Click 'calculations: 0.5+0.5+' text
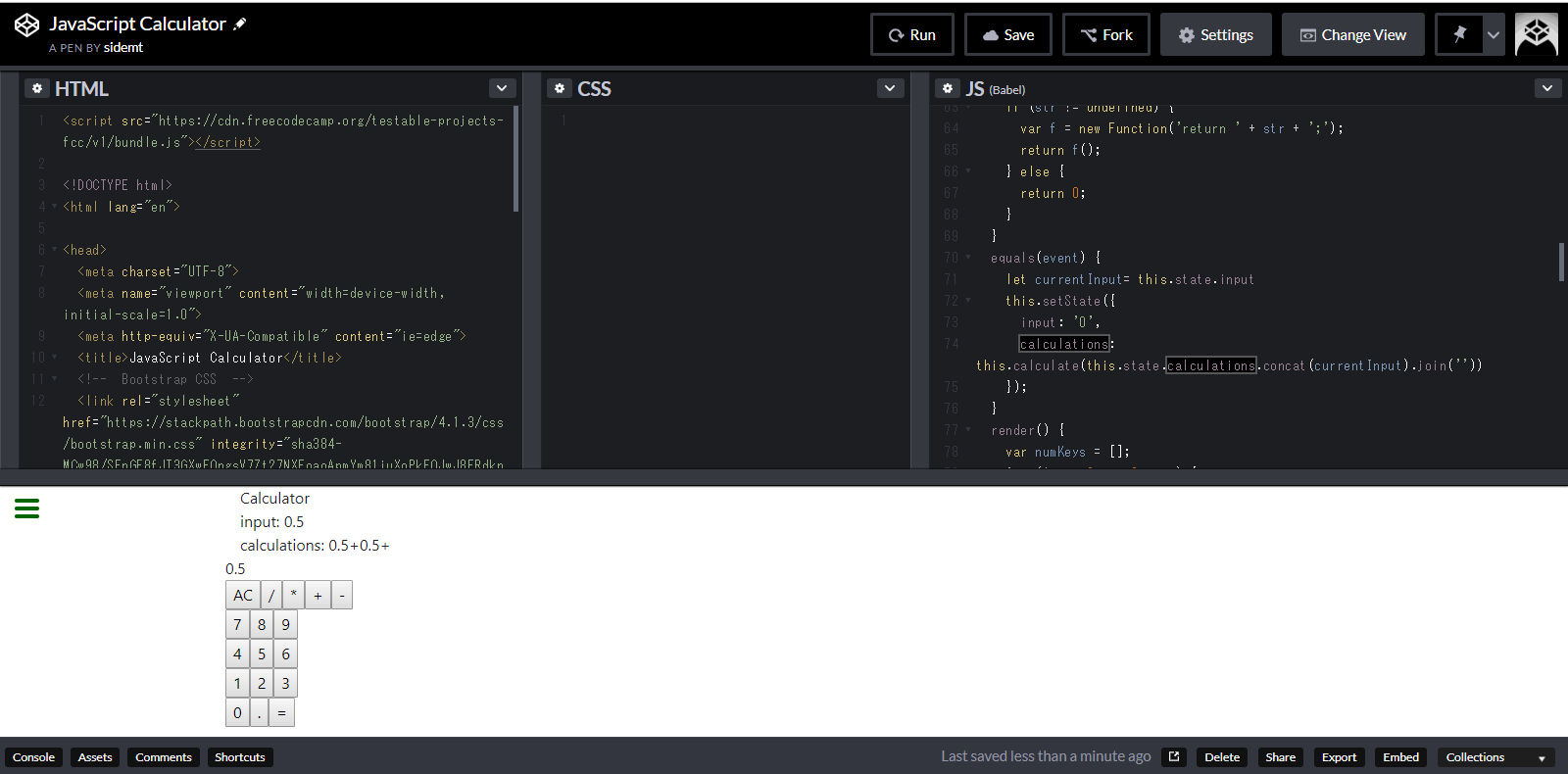The height and width of the screenshot is (774, 1568). click(x=315, y=546)
